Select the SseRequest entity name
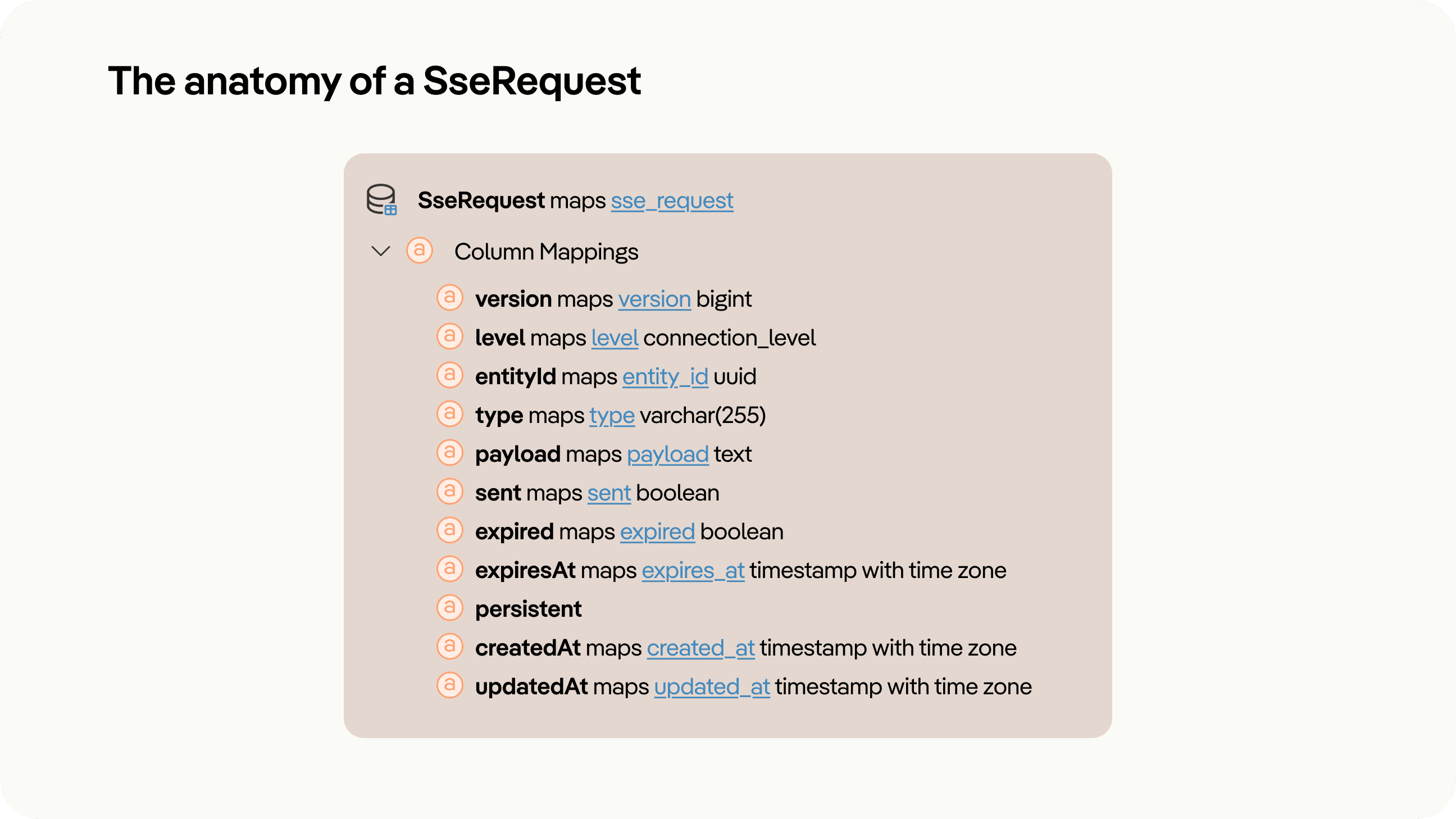 coord(481,201)
